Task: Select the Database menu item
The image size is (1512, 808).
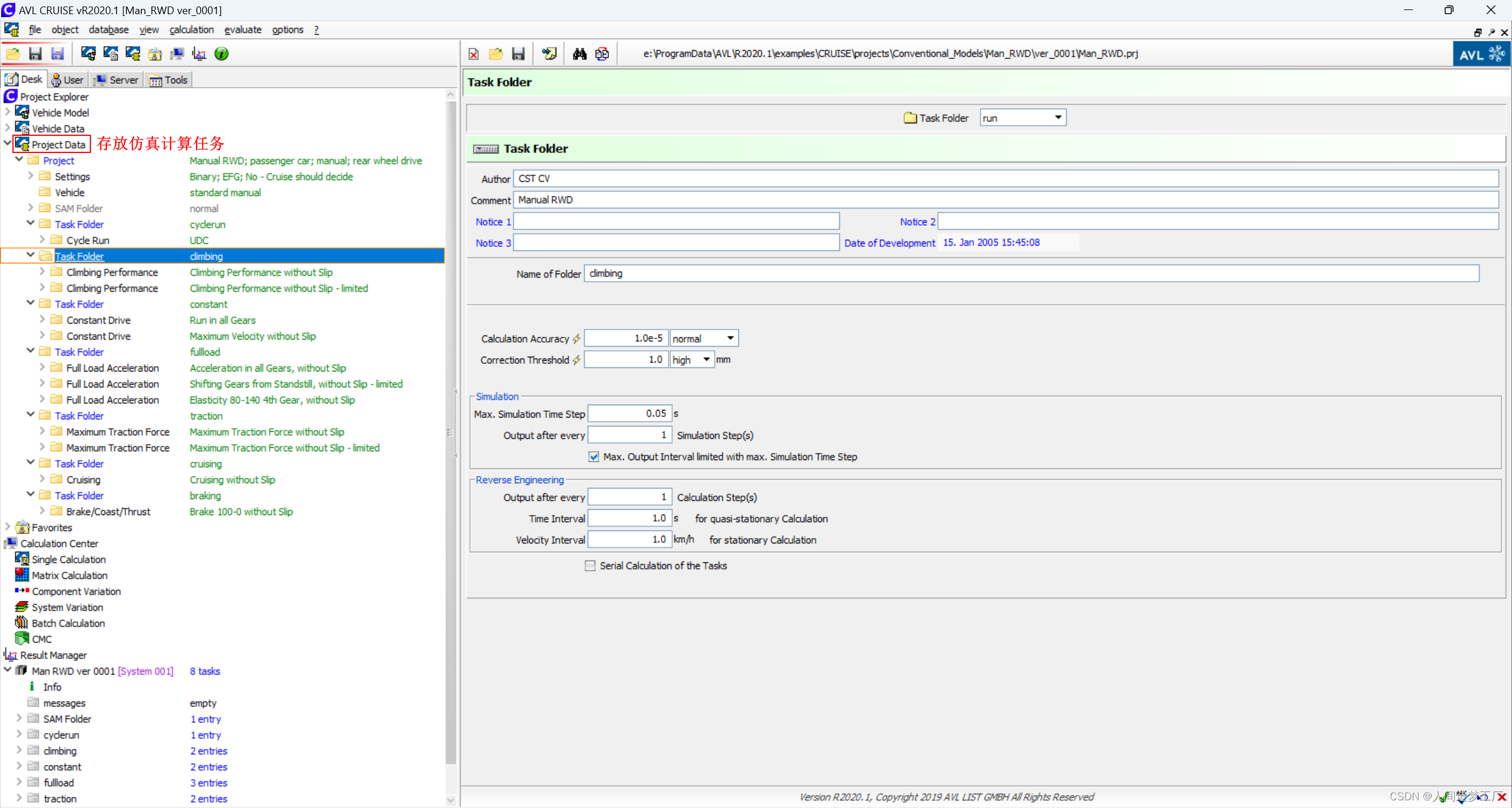Action: click(108, 29)
